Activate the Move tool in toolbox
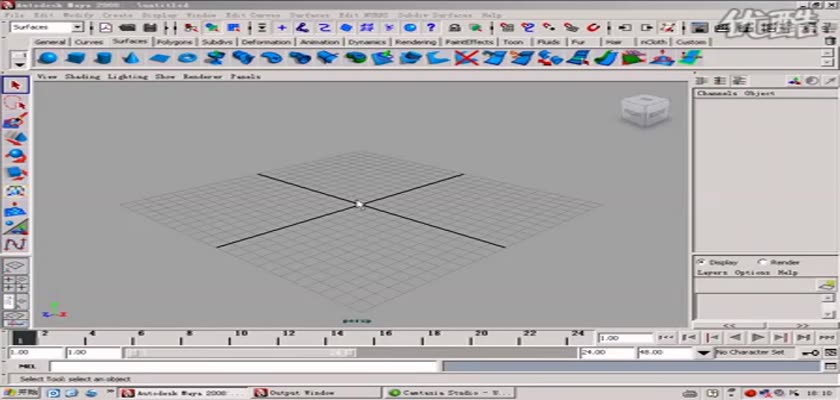The image size is (840, 400). click(x=16, y=138)
